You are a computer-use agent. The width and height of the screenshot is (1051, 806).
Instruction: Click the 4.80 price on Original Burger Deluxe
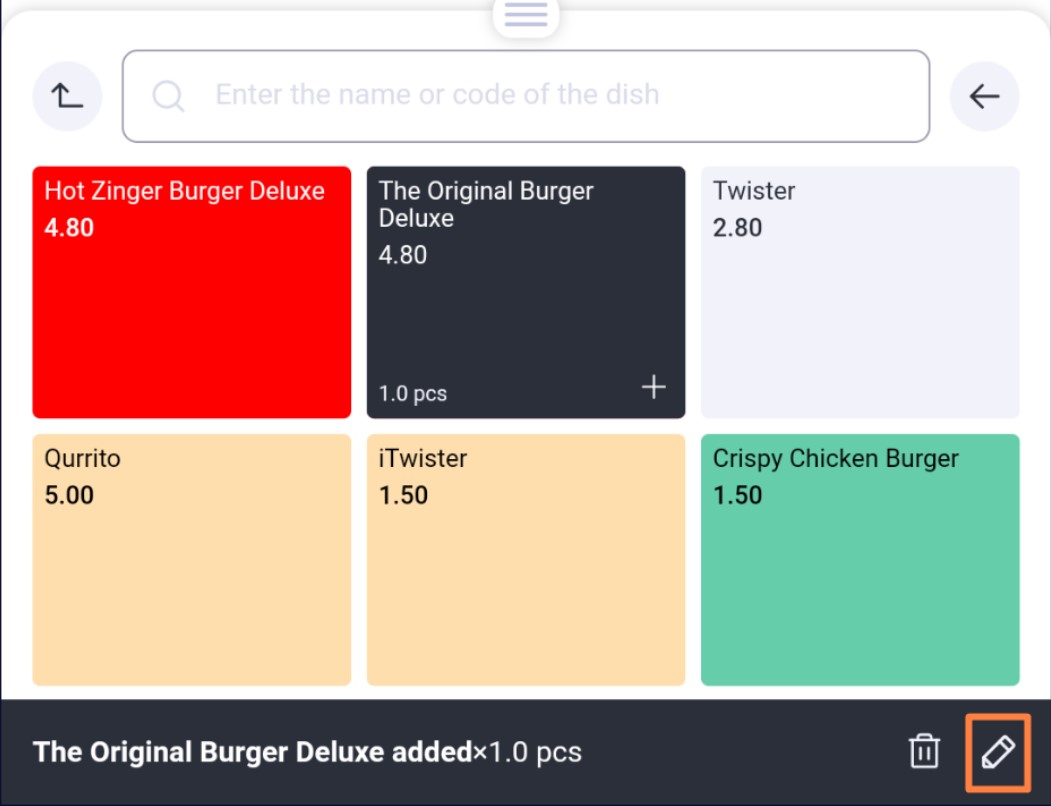click(x=403, y=255)
